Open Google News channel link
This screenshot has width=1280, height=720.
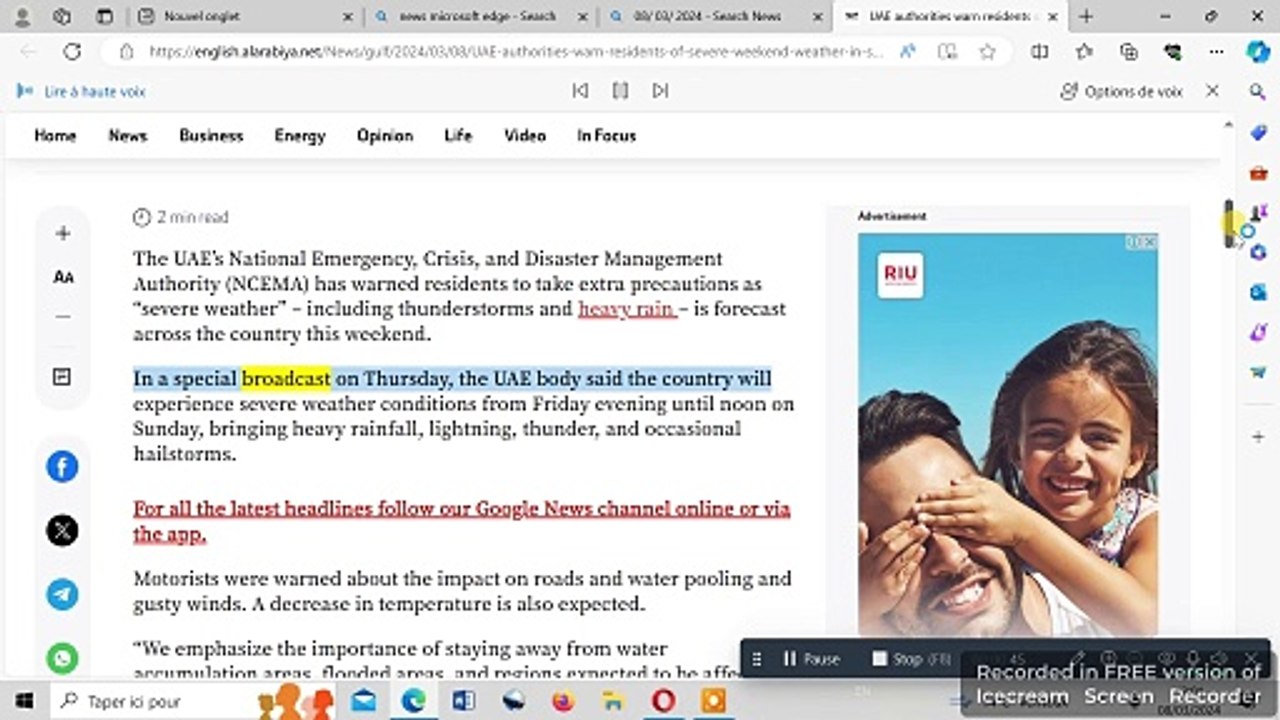(461, 521)
